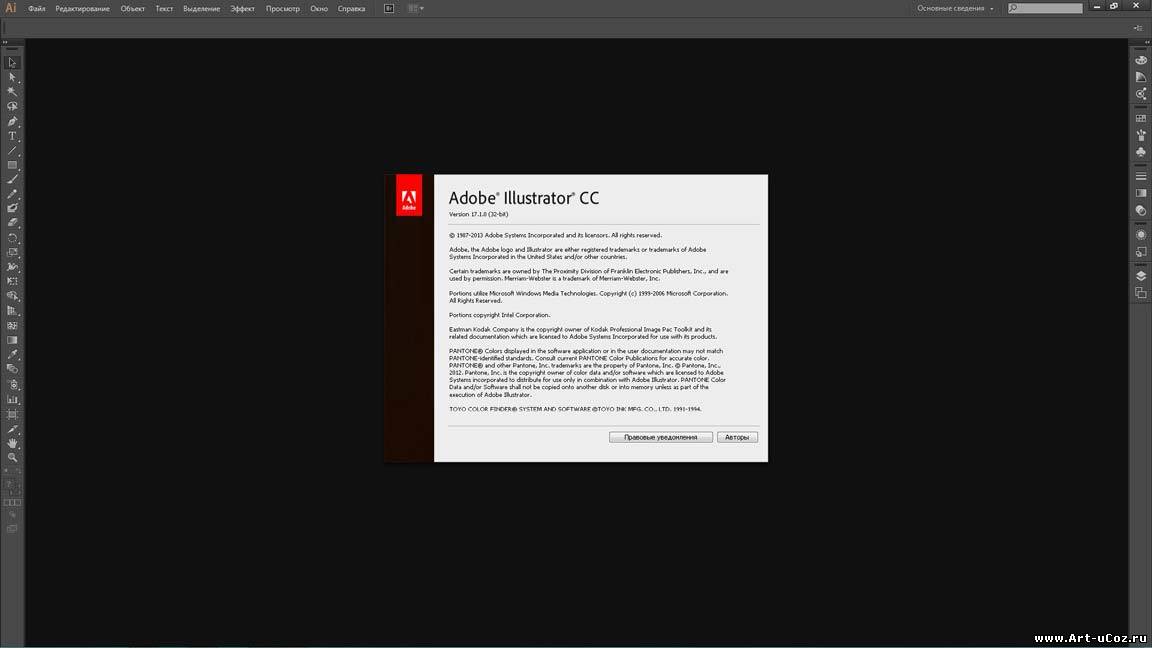The width and height of the screenshot is (1152, 648).
Task: Open the Окно menu
Action: click(319, 9)
